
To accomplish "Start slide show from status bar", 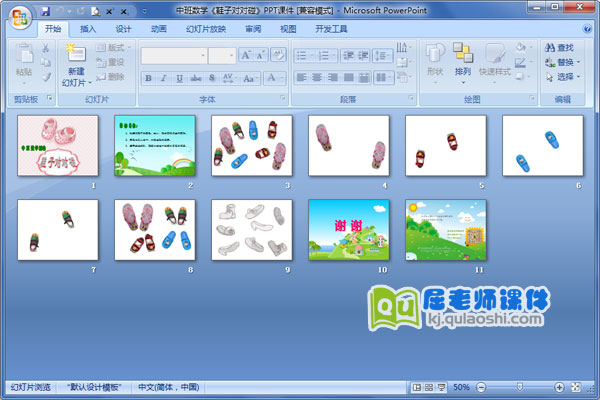I will [441, 388].
